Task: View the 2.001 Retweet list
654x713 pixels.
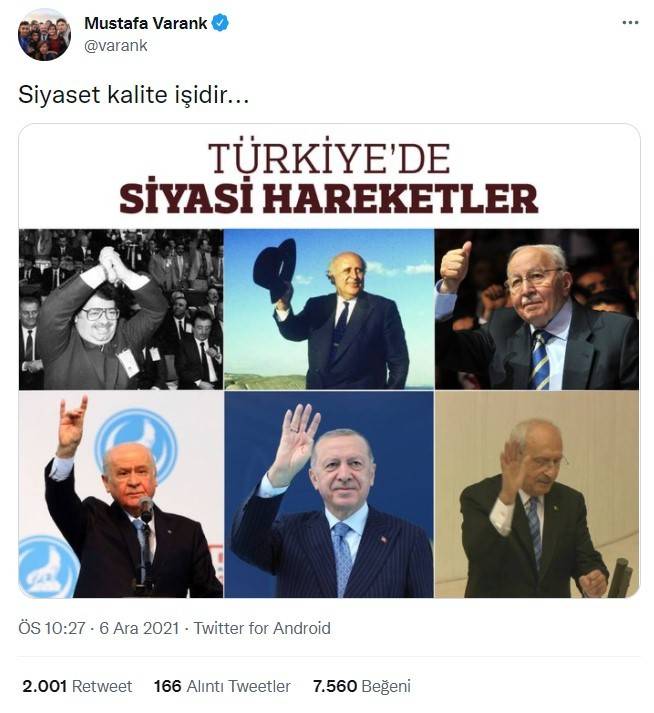Action: click(x=77, y=686)
